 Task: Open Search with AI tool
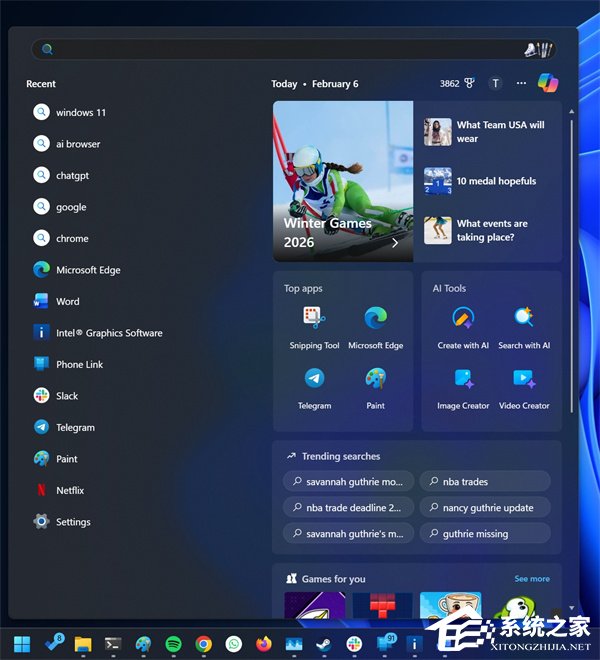tap(524, 328)
